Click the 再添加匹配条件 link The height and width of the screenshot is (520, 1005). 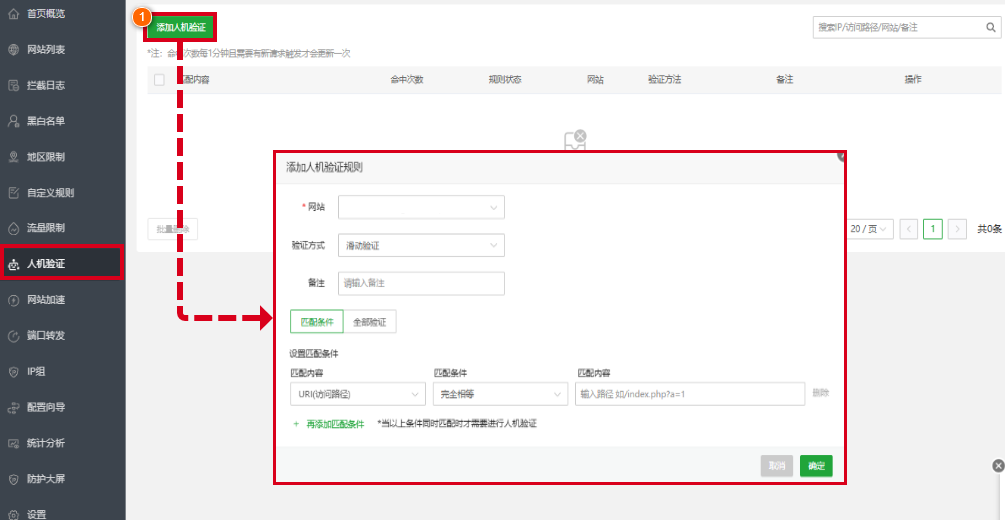click(x=335, y=424)
